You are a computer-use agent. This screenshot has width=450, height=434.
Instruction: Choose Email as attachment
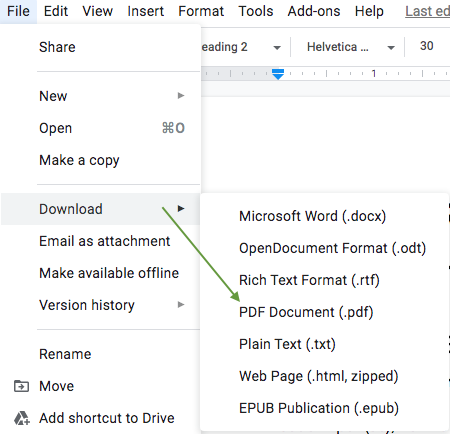pyautogui.click(x=101, y=241)
